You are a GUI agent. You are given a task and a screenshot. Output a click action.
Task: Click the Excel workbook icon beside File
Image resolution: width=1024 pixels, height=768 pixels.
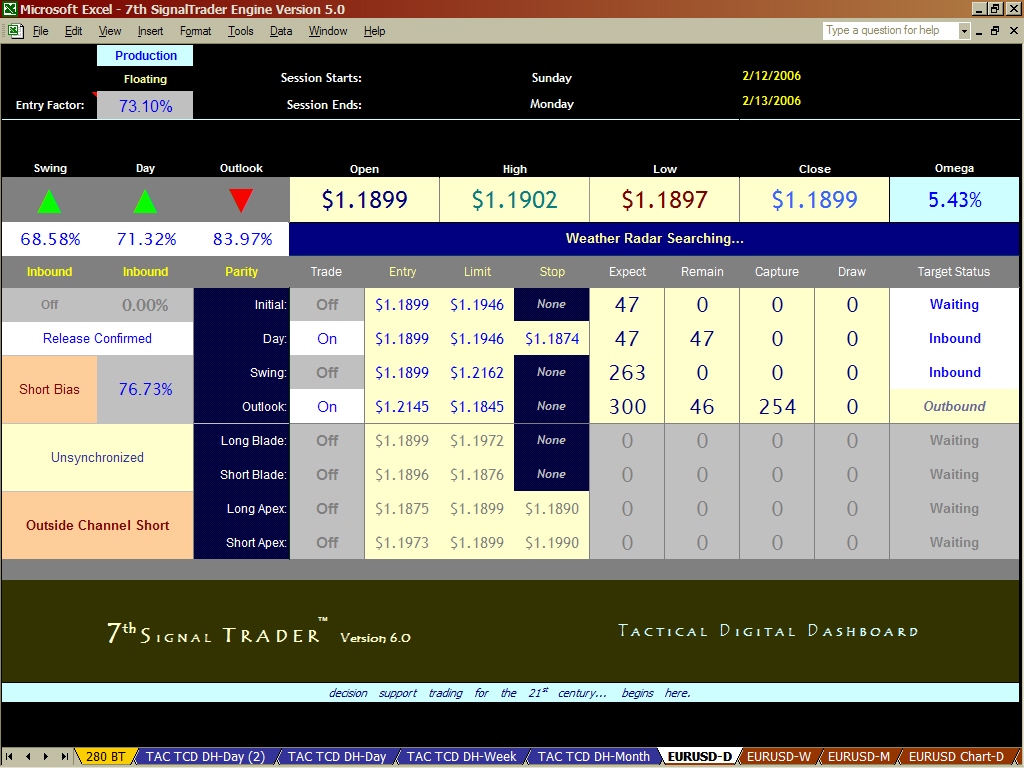15,31
